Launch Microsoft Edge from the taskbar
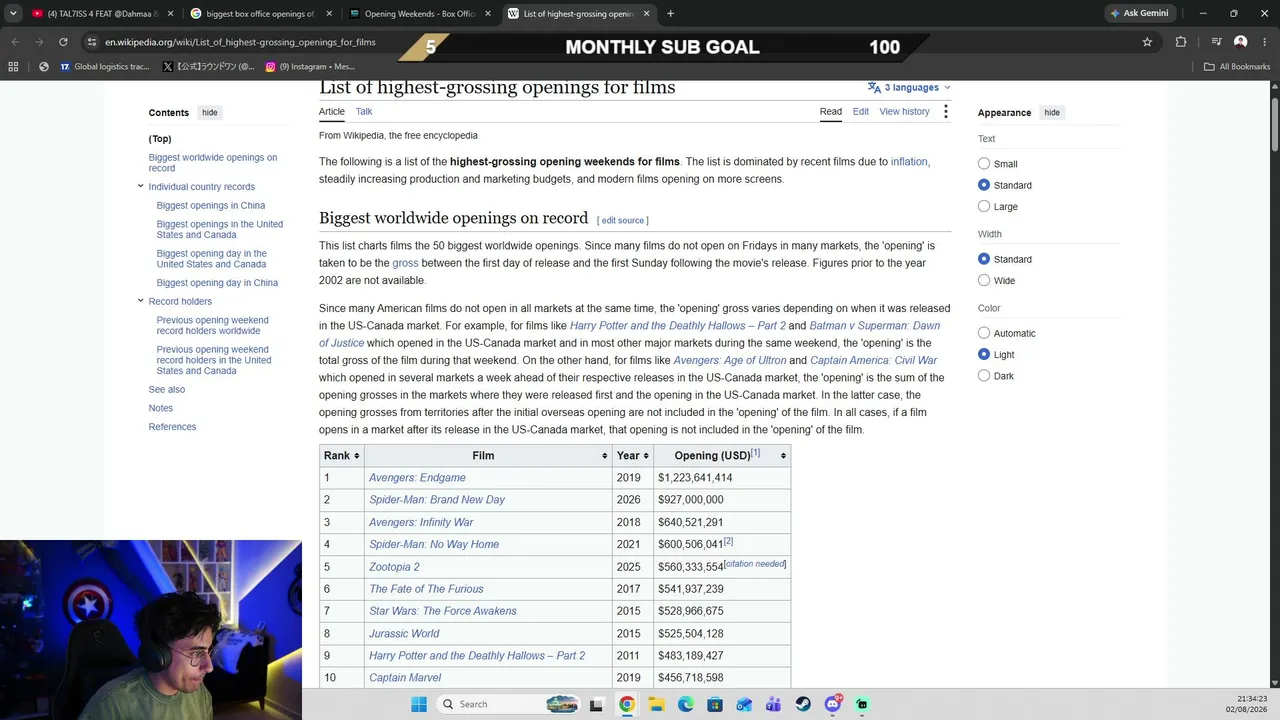The image size is (1280, 720). click(x=686, y=704)
